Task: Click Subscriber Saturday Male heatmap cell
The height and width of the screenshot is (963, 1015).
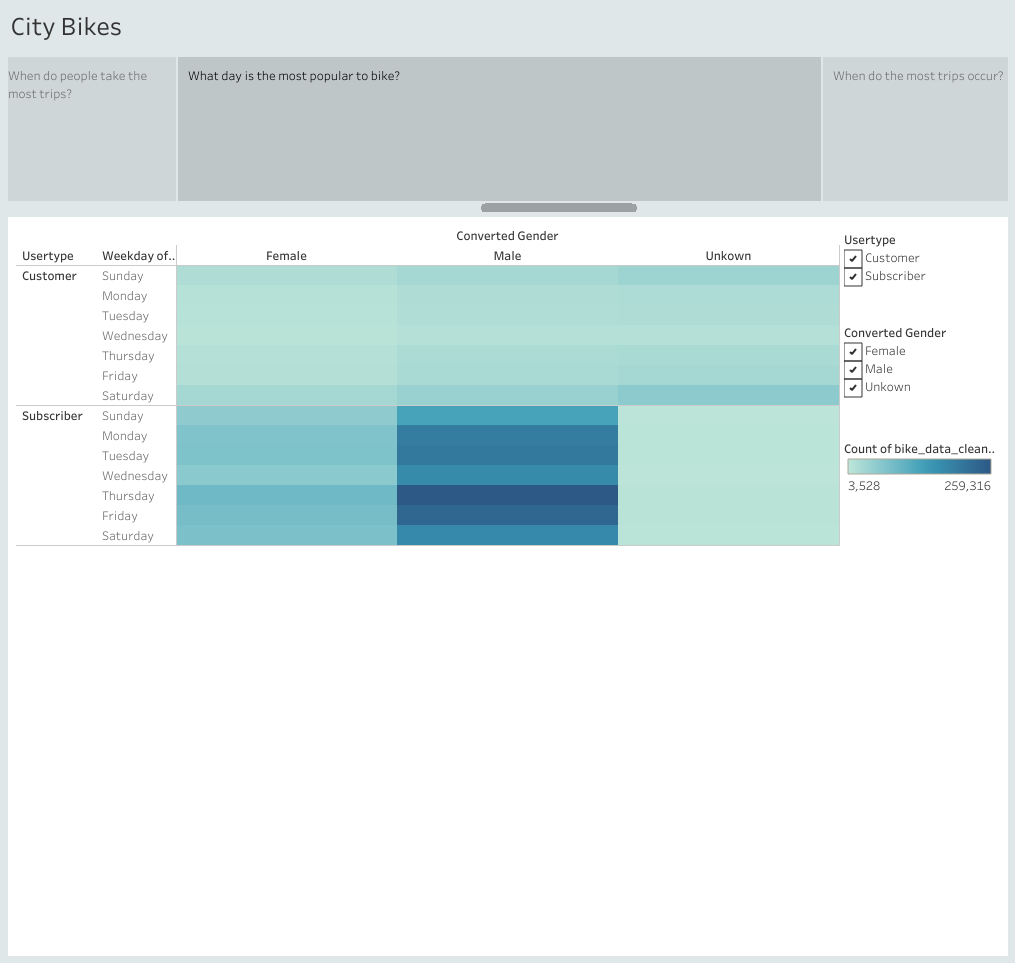Action: pyautogui.click(x=508, y=536)
